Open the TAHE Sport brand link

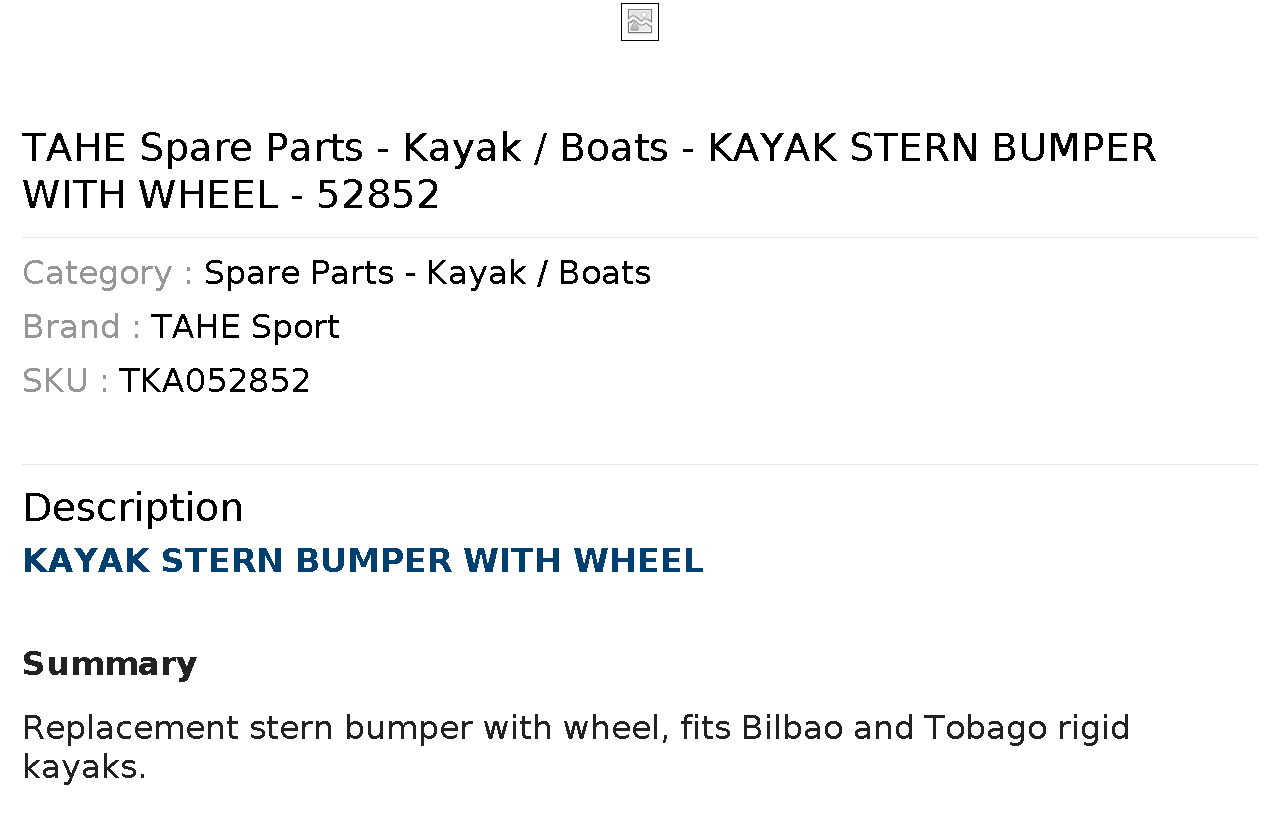[245, 327]
